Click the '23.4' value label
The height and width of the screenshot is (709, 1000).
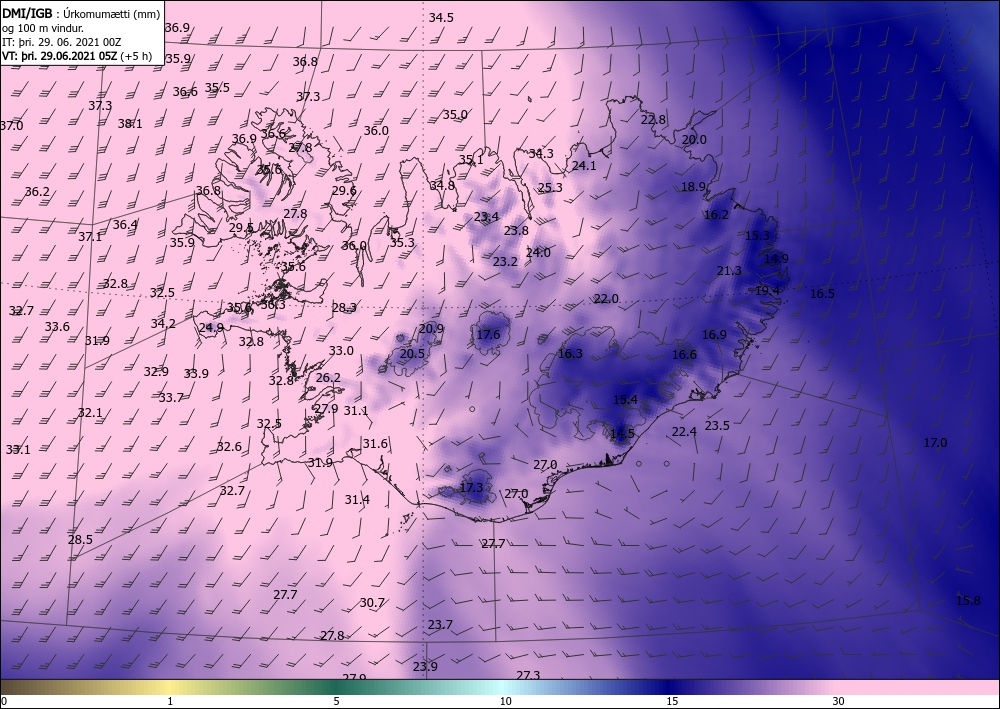pos(486,217)
